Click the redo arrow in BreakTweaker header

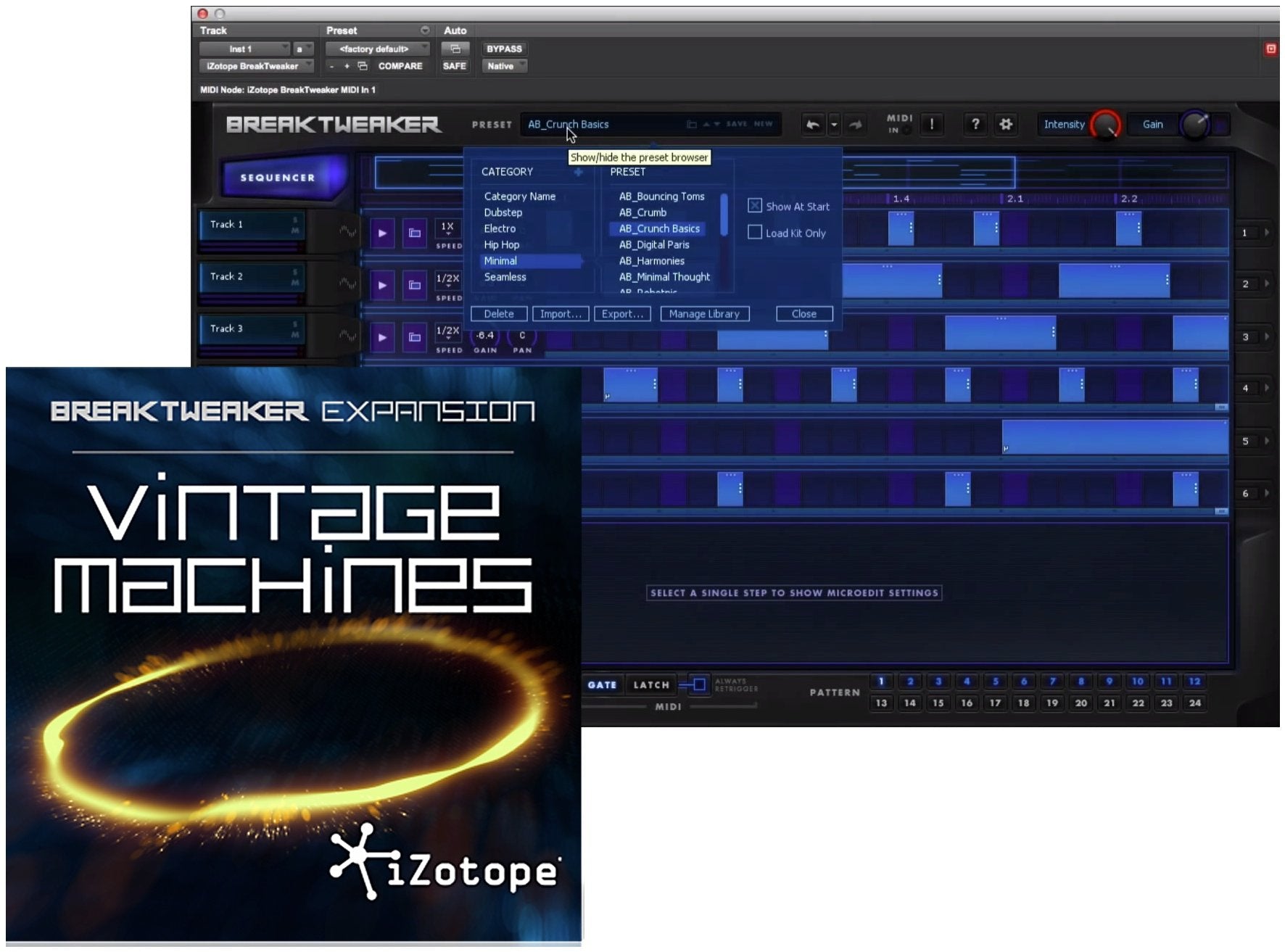856,125
